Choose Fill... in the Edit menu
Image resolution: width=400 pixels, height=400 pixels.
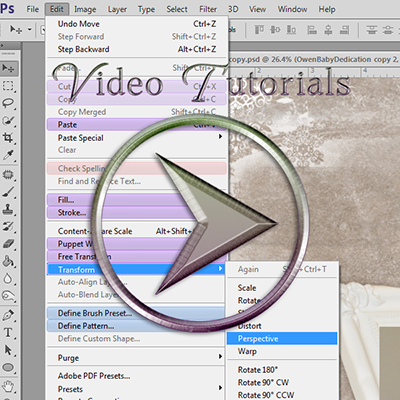click(x=137, y=200)
